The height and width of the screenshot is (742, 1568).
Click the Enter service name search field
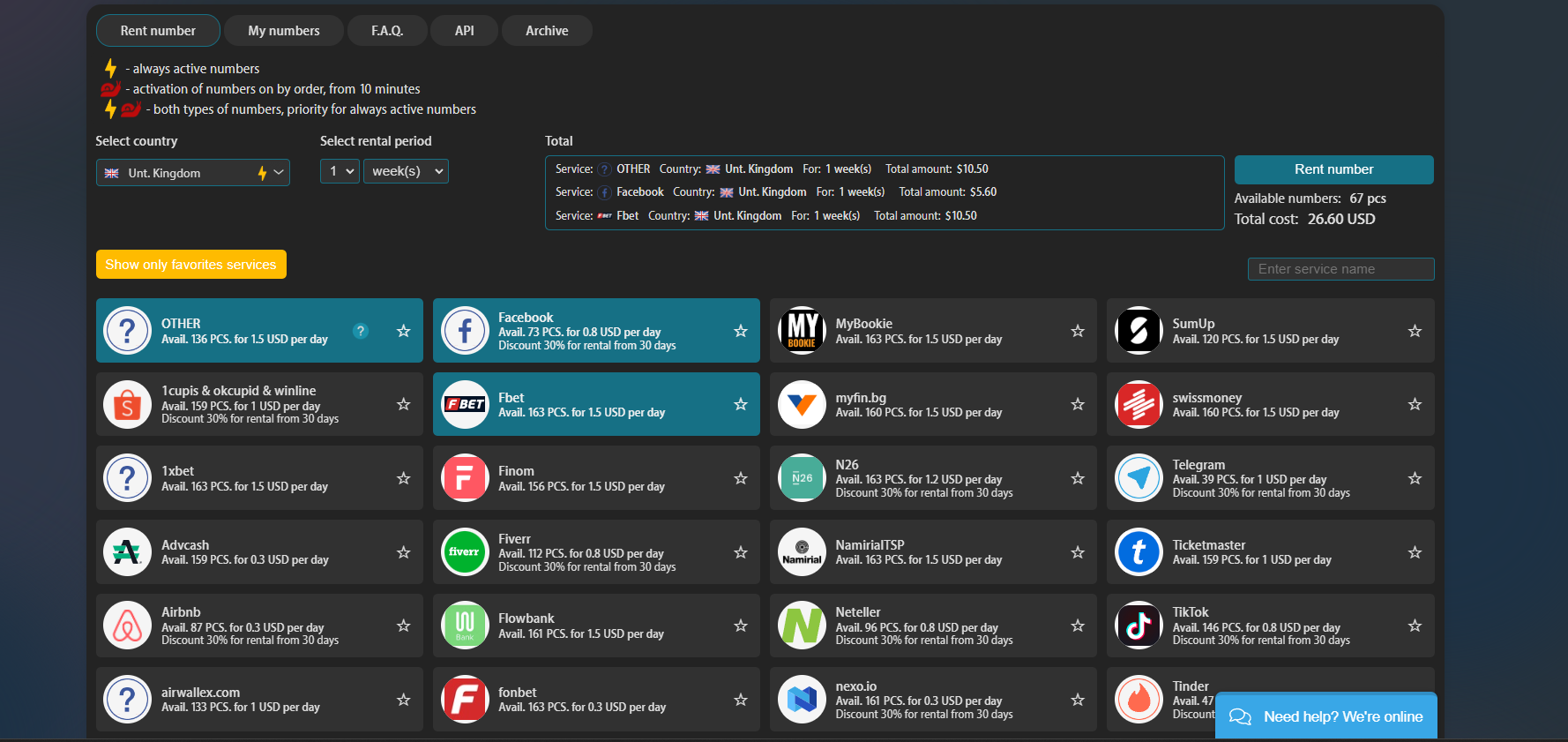click(1341, 269)
